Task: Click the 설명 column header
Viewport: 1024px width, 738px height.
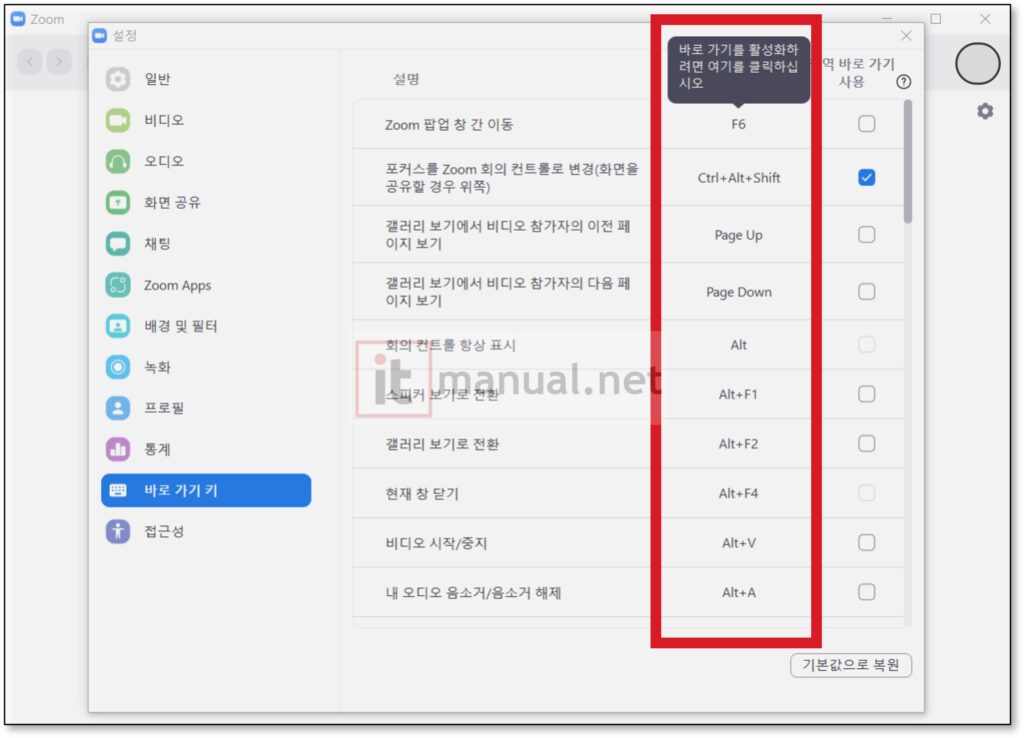Action: coord(406,79)
